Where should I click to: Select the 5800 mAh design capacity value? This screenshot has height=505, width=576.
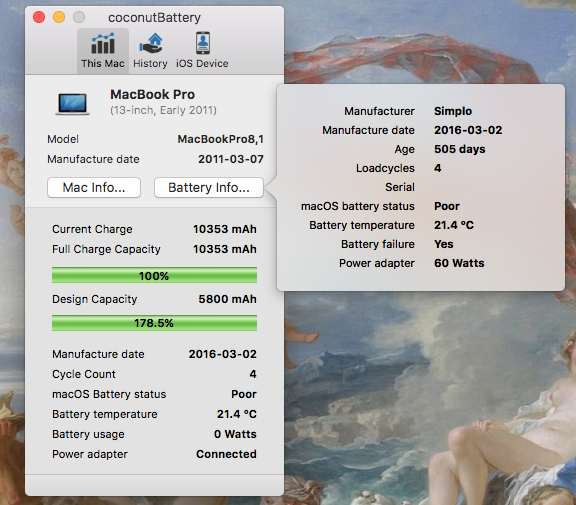tap(227, 299)
